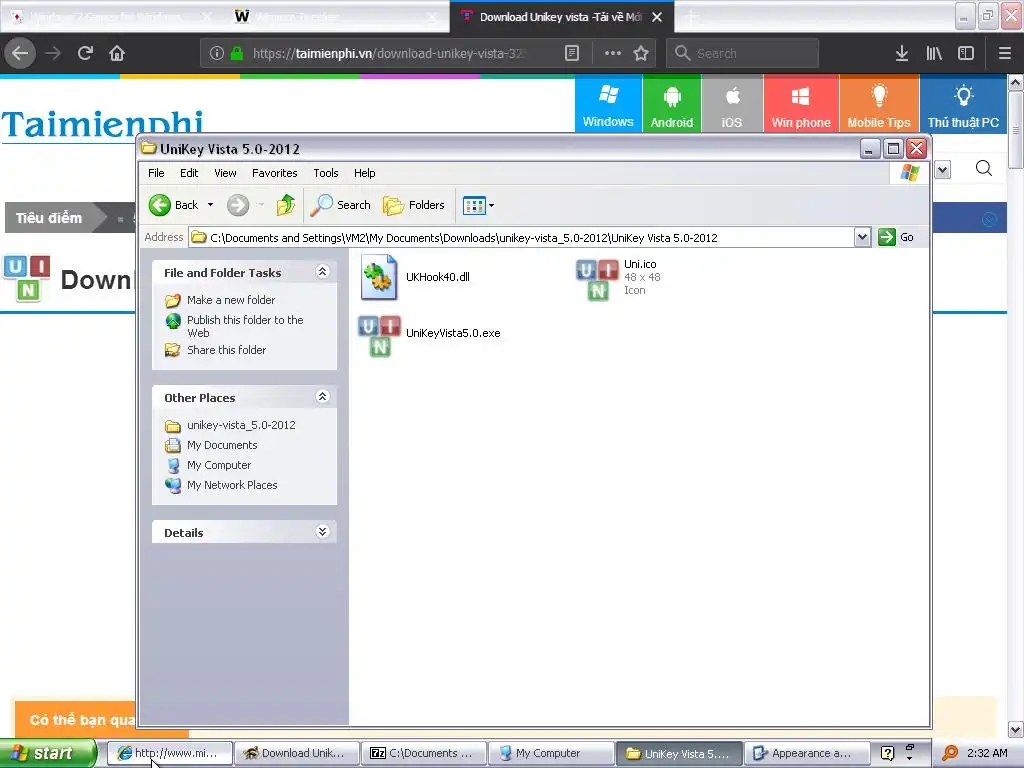Click the Go button next to address
Viewport: 1024px width, 768px height.
pyautogui.click(x=896, y=237)
